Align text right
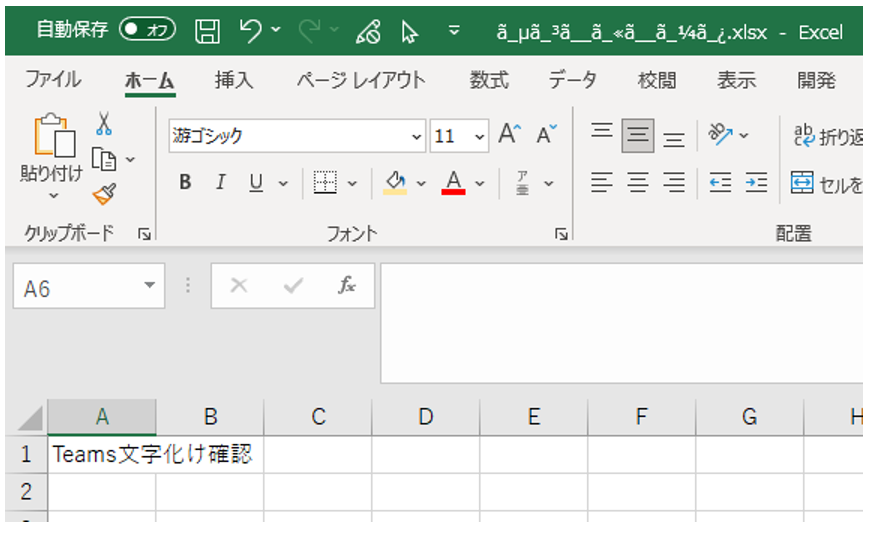 674,183
